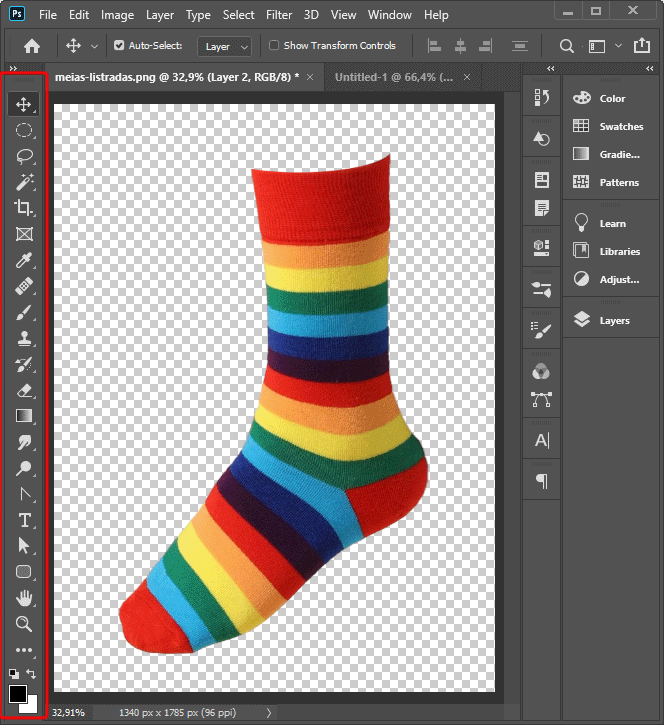
Task: Select the Hand tool
Action: coord(24,598)
